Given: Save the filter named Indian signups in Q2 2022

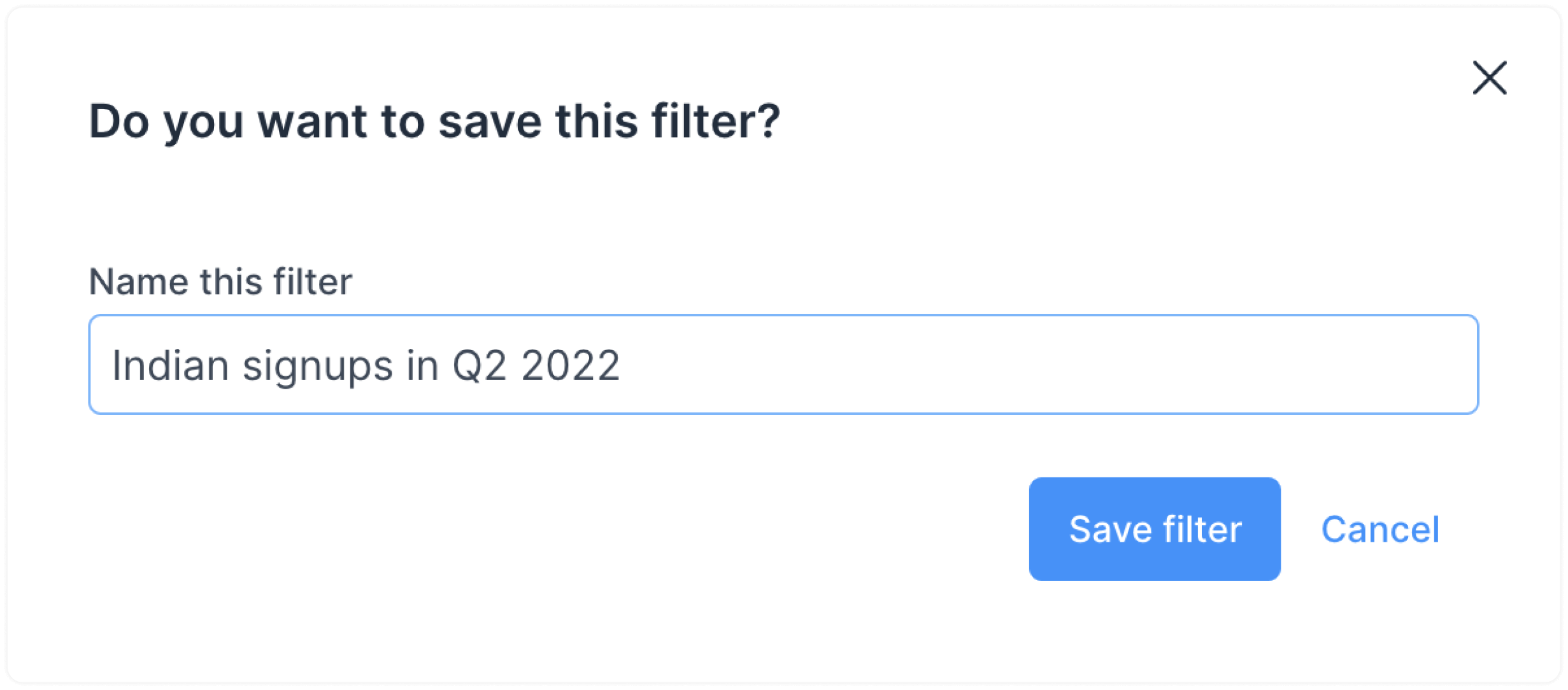Looking at the screenshot, I should 1154,528.
